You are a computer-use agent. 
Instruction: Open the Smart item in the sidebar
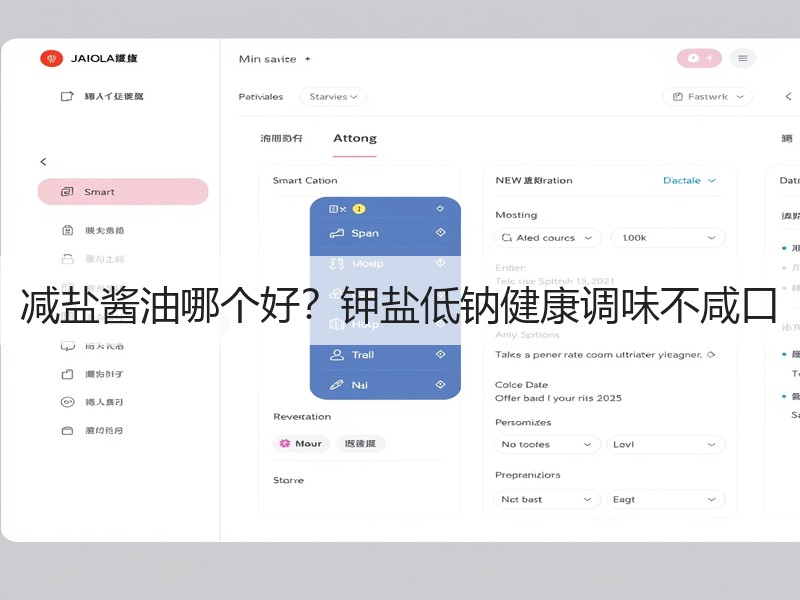123,192
